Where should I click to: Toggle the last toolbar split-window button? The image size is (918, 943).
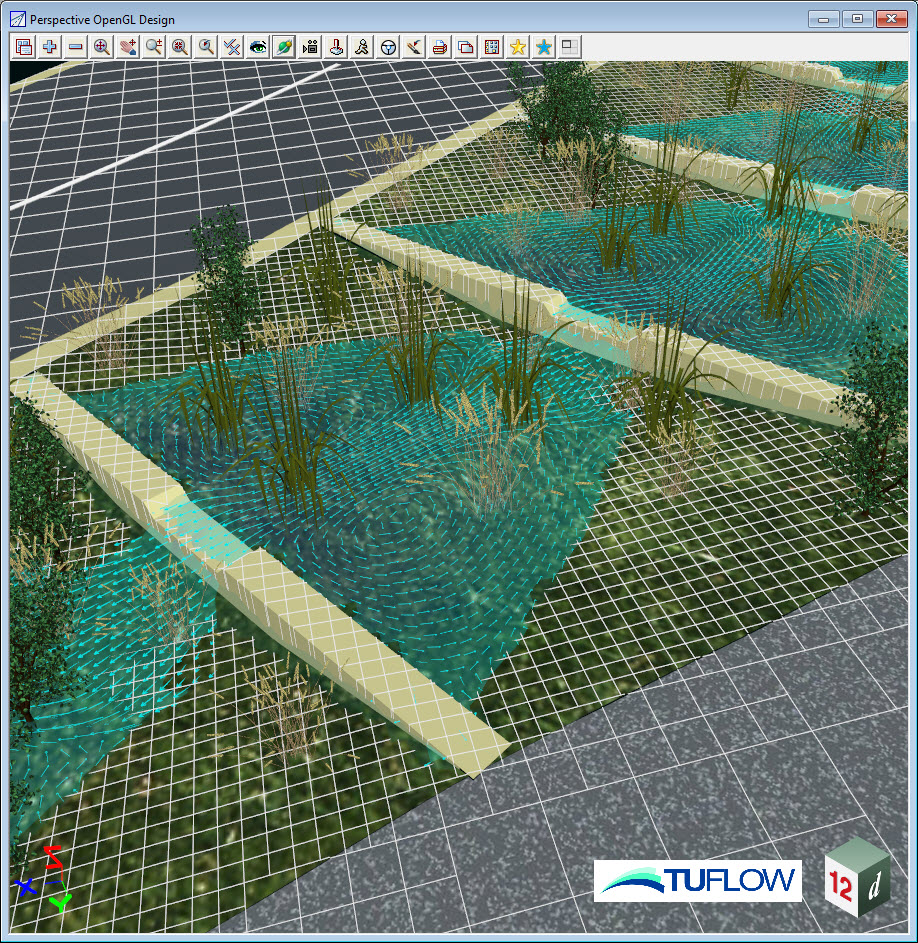click(570, 47)
